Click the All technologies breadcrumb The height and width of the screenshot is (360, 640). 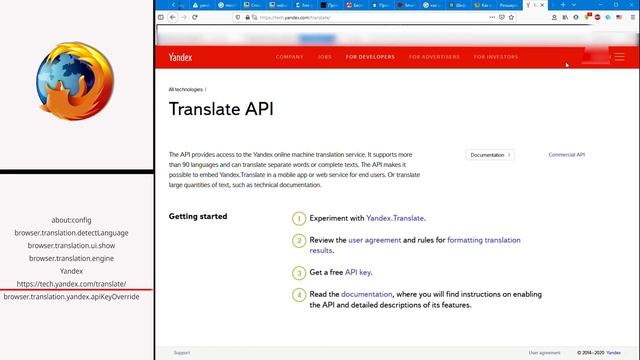click(186, 89)
